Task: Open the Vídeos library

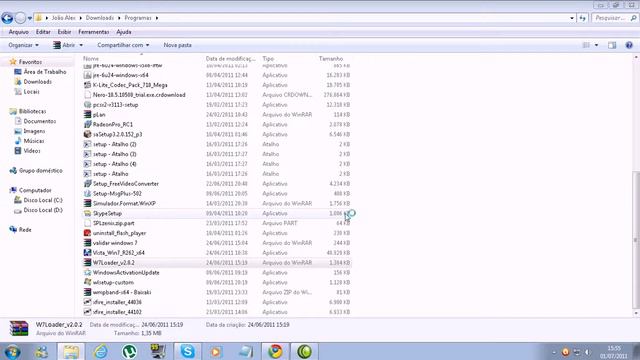Action: (32, 151)
